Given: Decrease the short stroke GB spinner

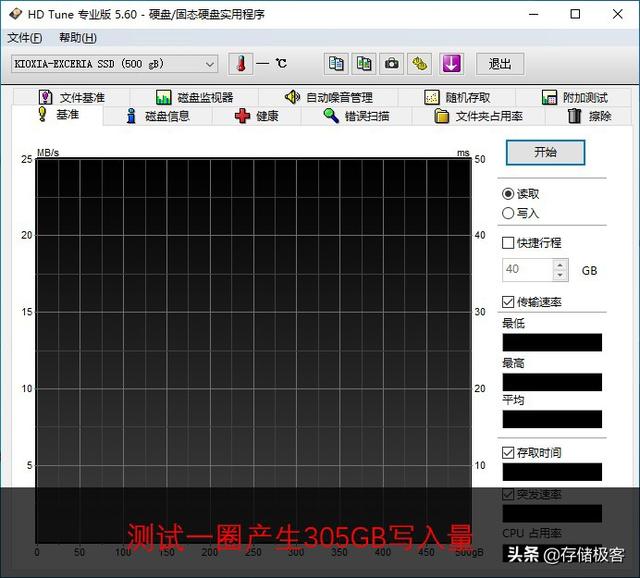Looking at the screenshot, I should click(x=560, y=275).
